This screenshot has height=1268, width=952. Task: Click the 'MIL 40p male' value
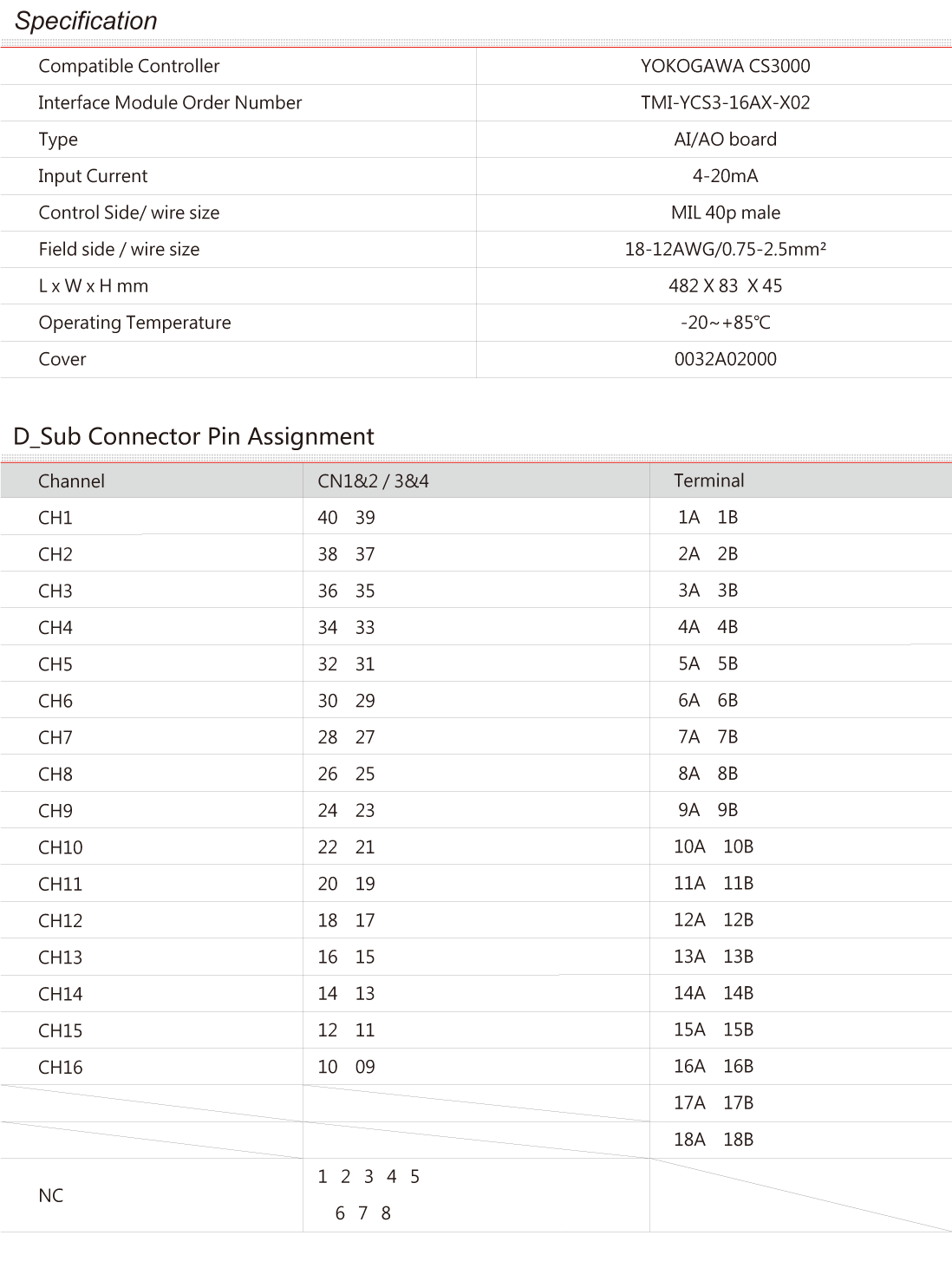point(725,212)
